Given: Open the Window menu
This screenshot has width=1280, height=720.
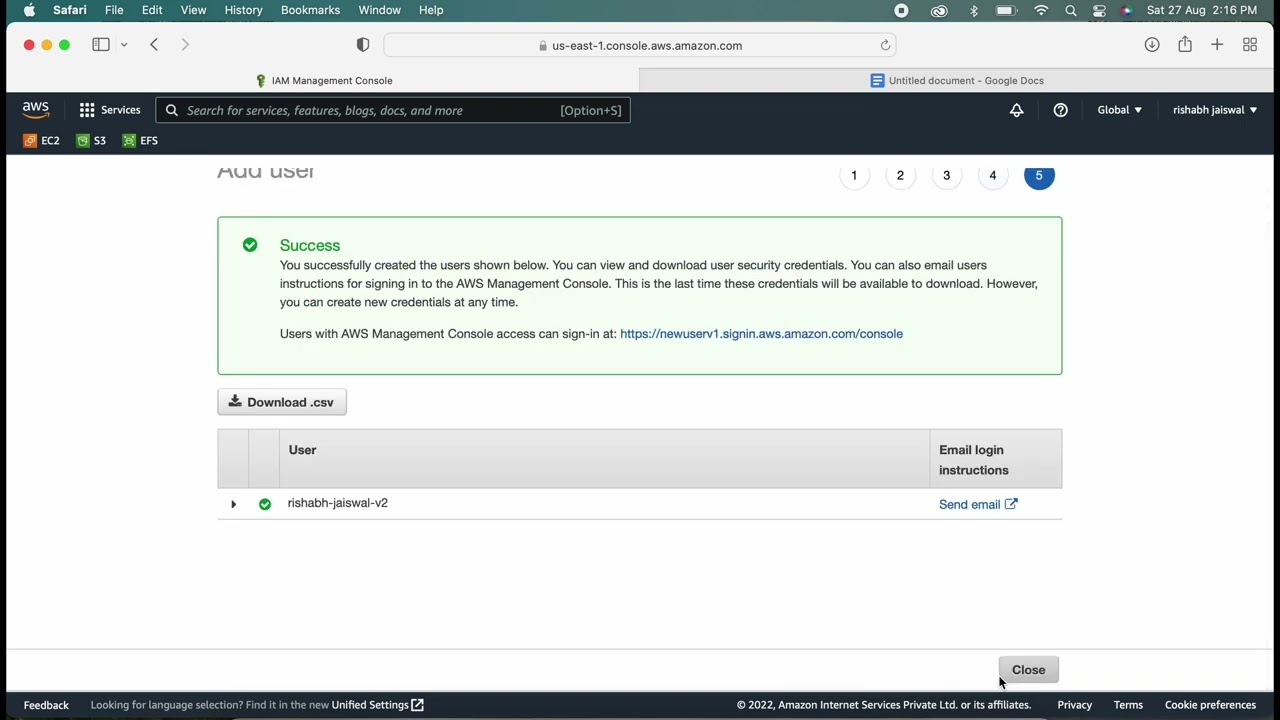Looking at the screenshot, I should click(x=379, y=10).
